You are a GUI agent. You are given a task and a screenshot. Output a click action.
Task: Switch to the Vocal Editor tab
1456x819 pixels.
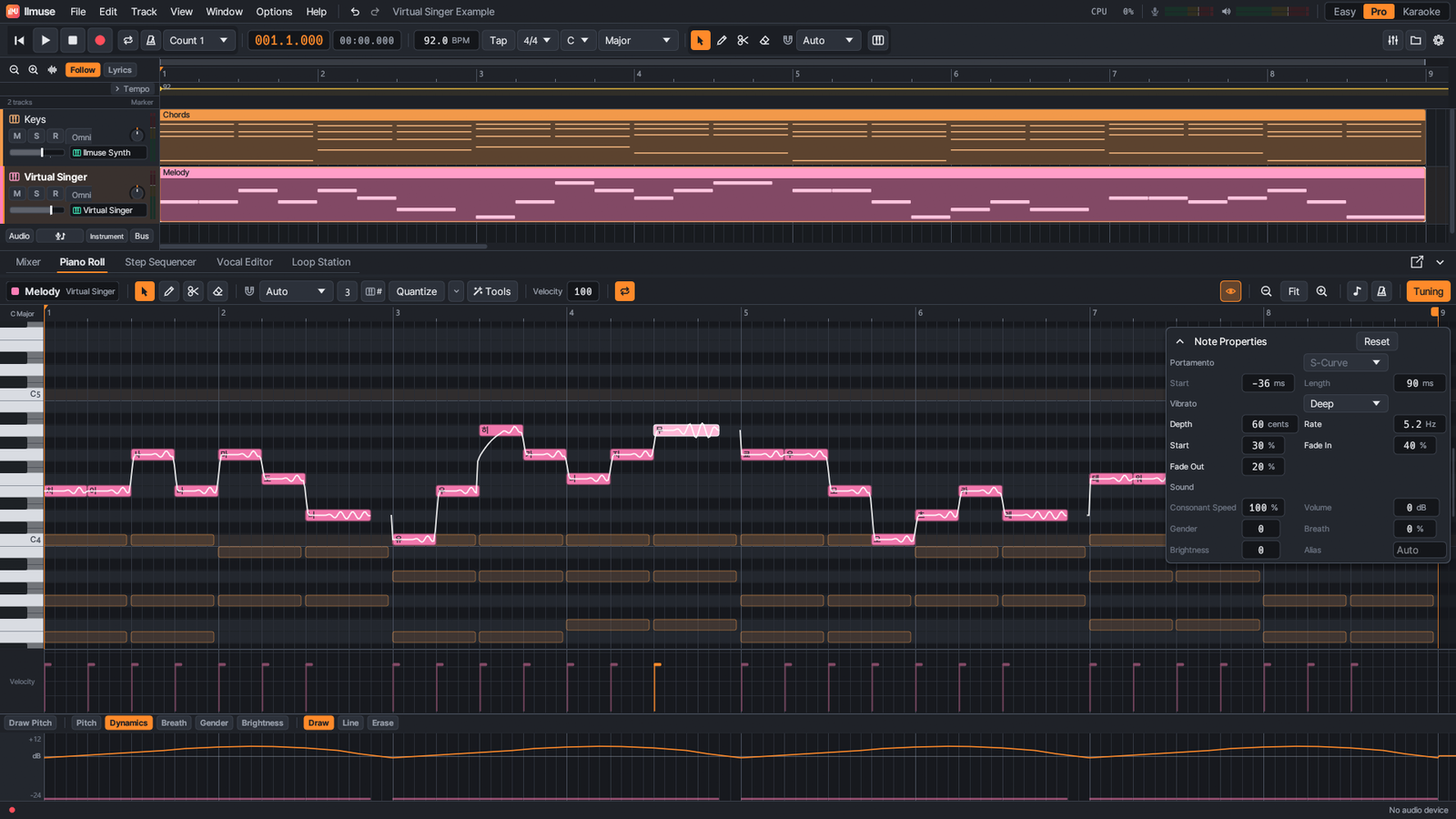(x=245, y=262)
